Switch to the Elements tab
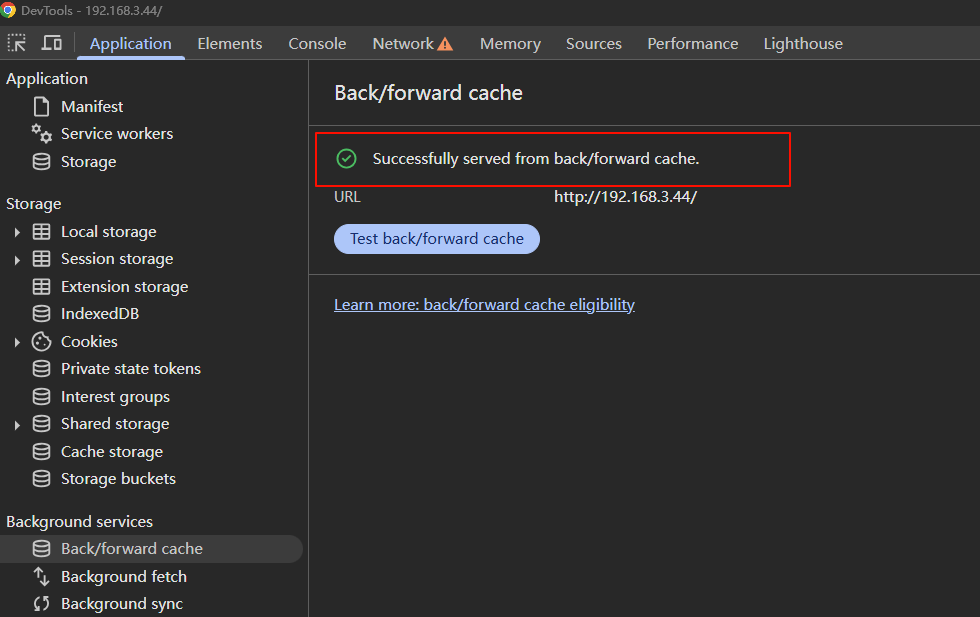980x617 pixels. click(229, 44)
